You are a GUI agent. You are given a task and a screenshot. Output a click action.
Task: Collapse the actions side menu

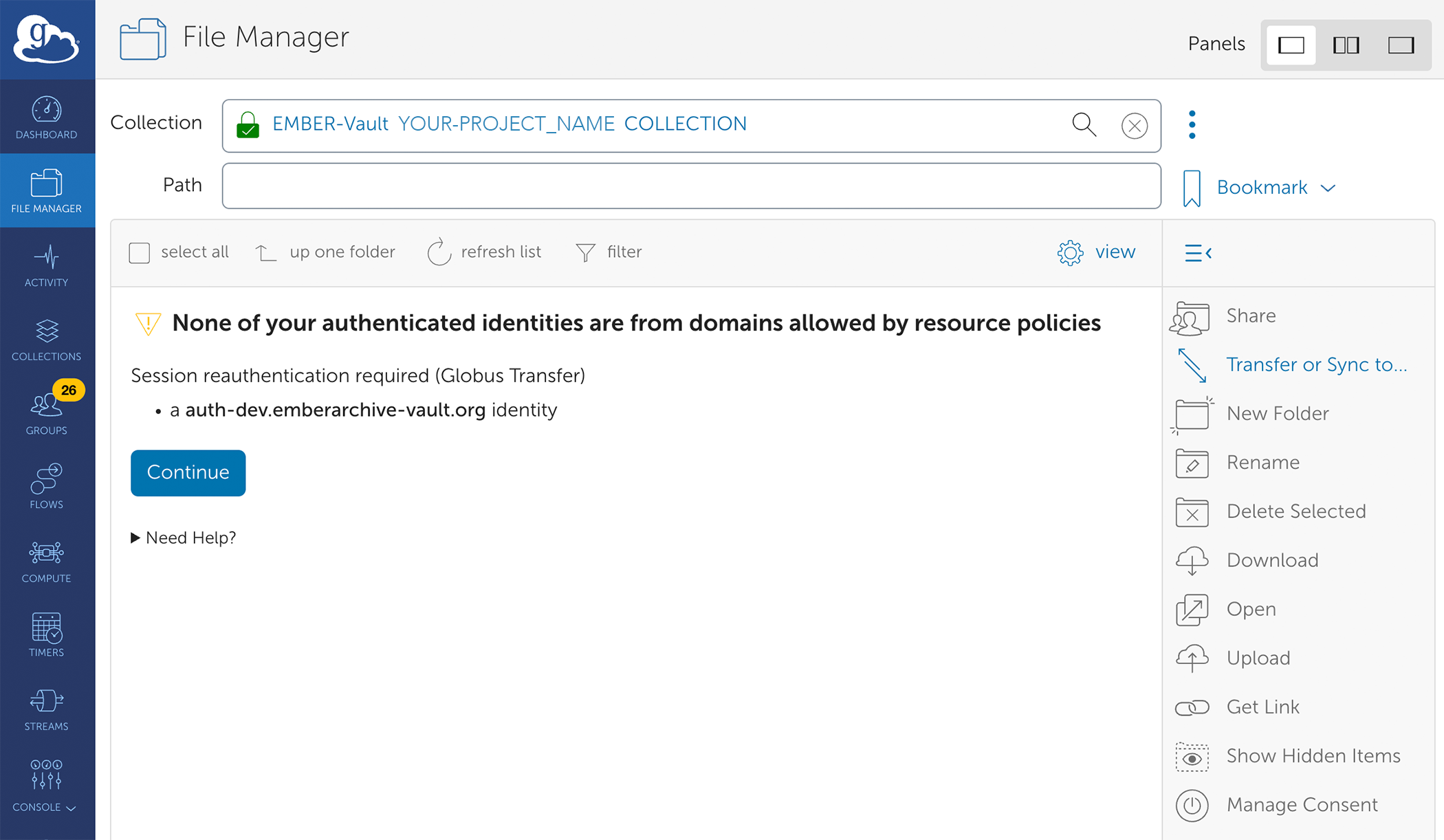click(1198, 253)
